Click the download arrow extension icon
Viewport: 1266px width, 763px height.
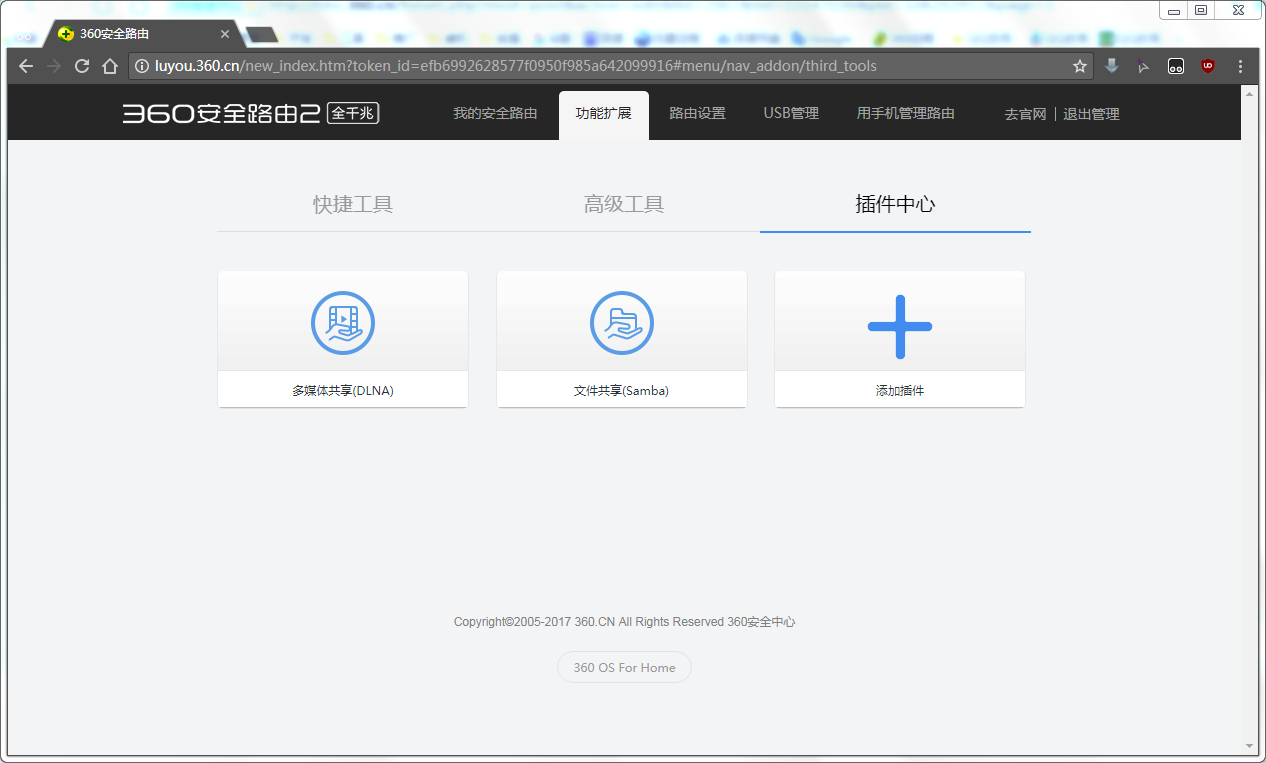point(1112,66)
